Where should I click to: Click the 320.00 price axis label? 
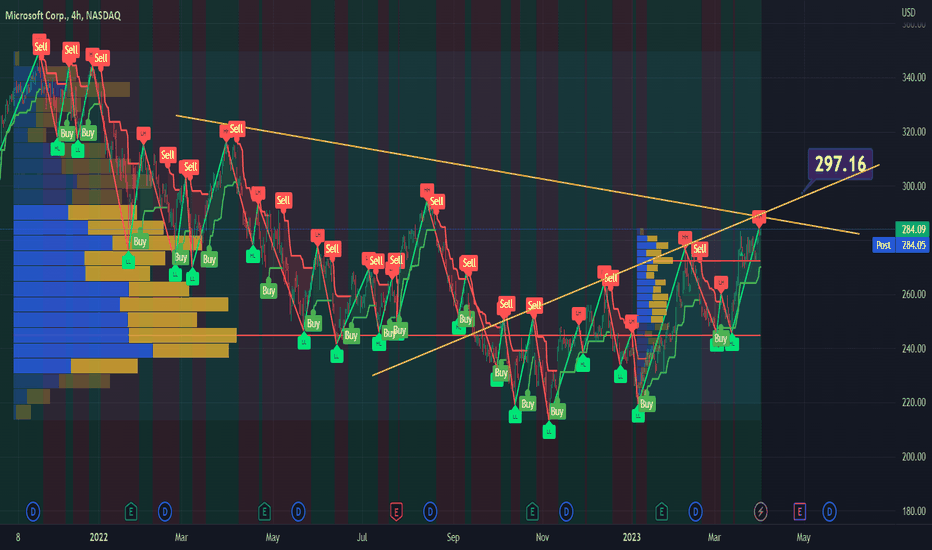(914, 131)
